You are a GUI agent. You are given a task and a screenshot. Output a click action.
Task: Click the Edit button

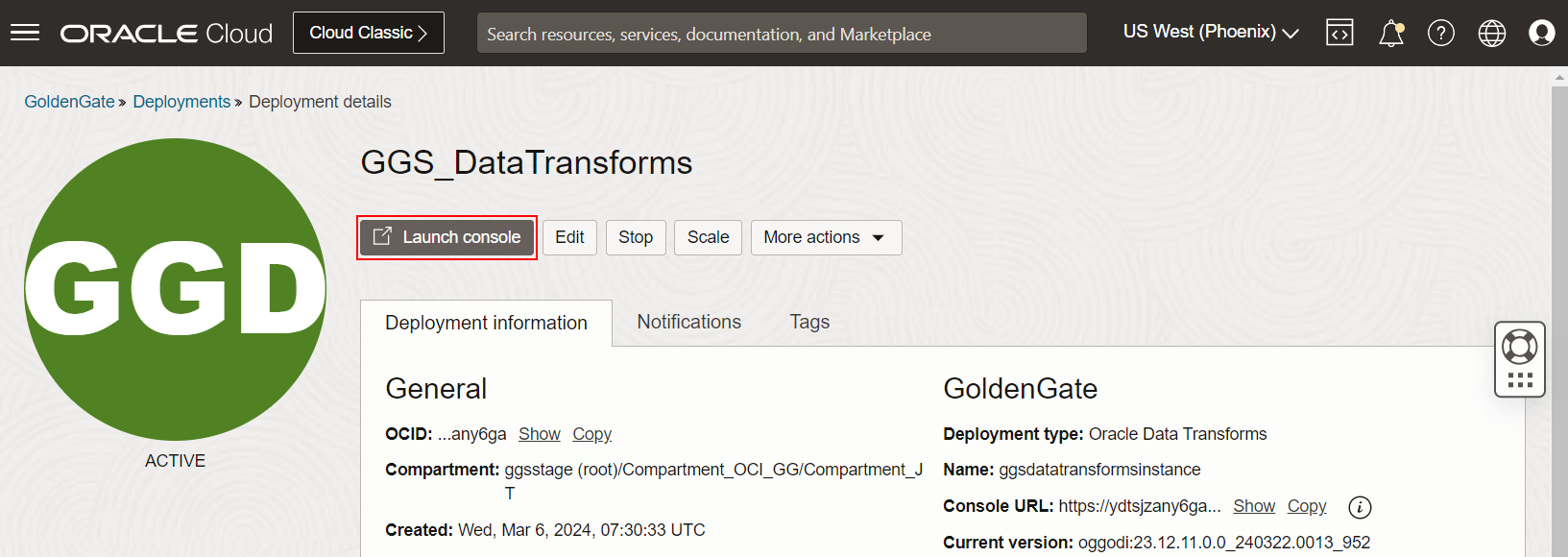click(569, 237)
